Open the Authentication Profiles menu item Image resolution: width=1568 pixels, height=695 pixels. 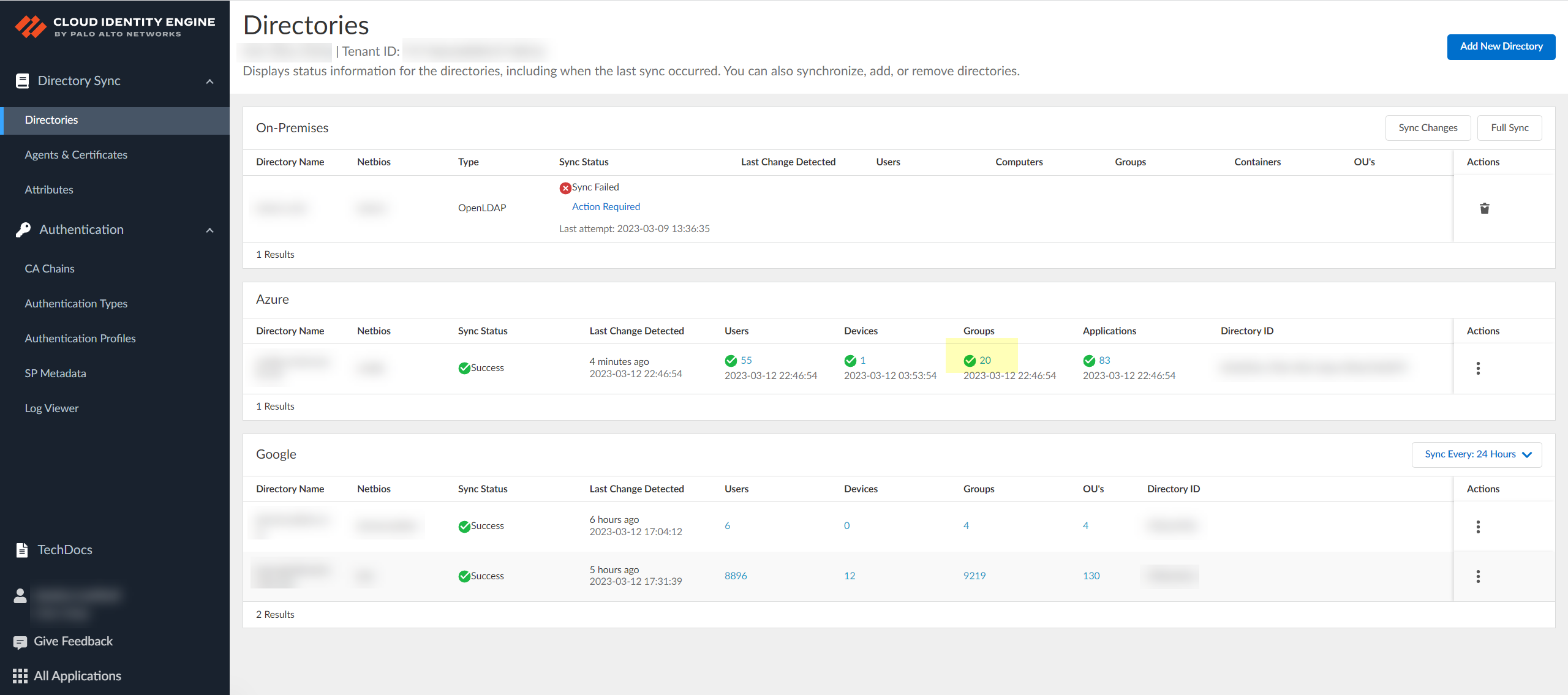[x=80, y=339]
